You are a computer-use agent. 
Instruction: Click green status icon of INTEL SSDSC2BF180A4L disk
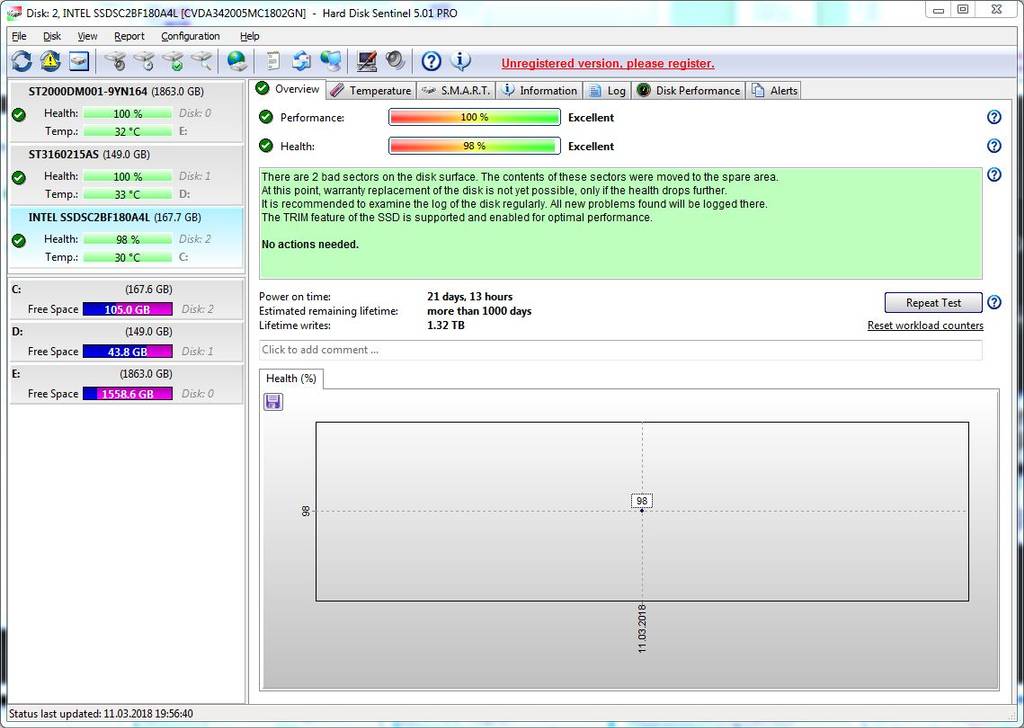19,240
